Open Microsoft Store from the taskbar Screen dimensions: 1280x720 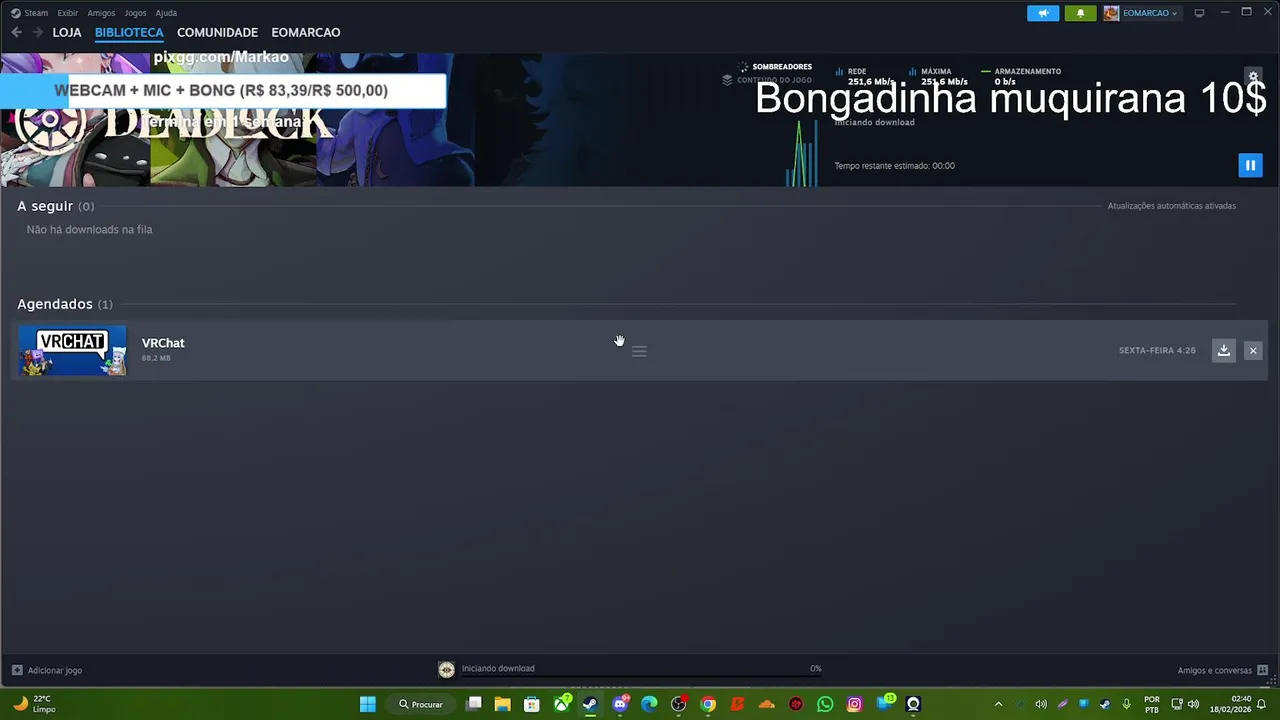click(x=532, y=704)
